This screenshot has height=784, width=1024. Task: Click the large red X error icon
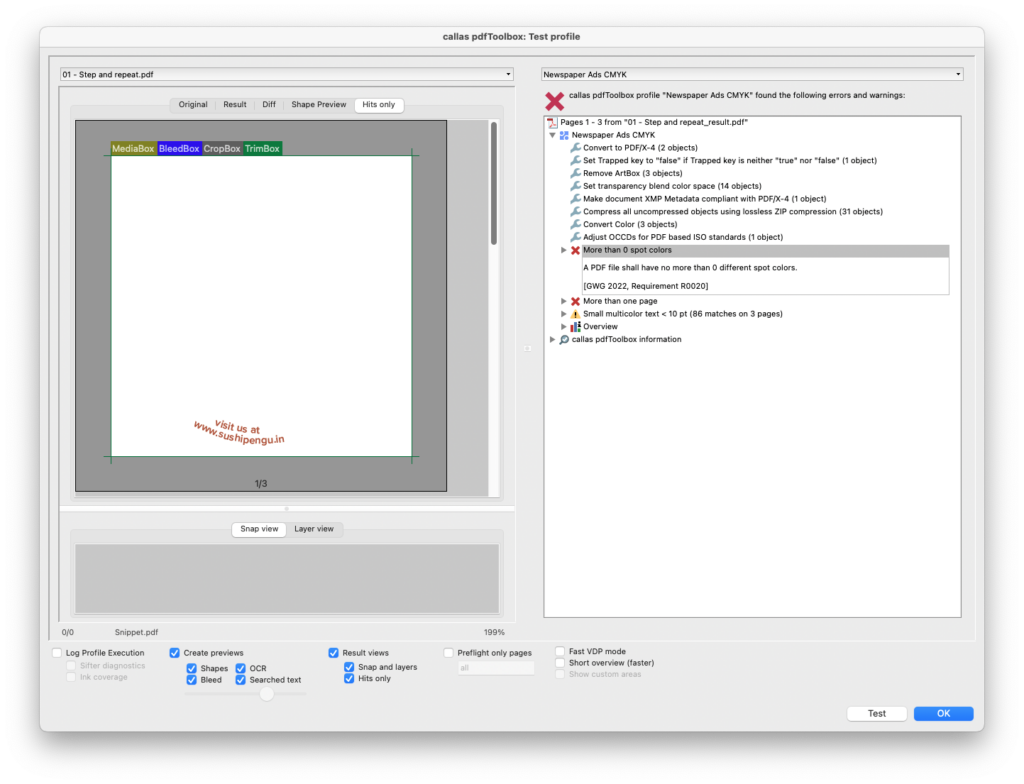(x=553, y=100)
